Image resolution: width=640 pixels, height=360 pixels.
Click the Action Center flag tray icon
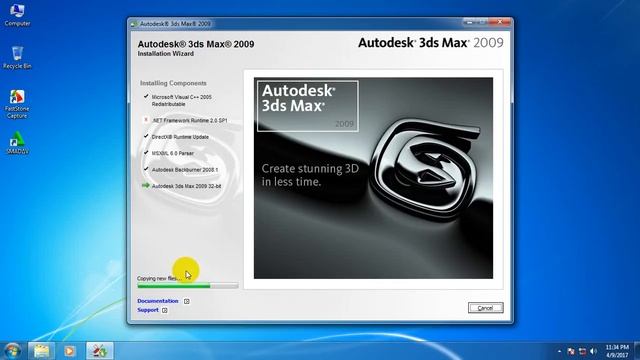click(x=571, y=351)
